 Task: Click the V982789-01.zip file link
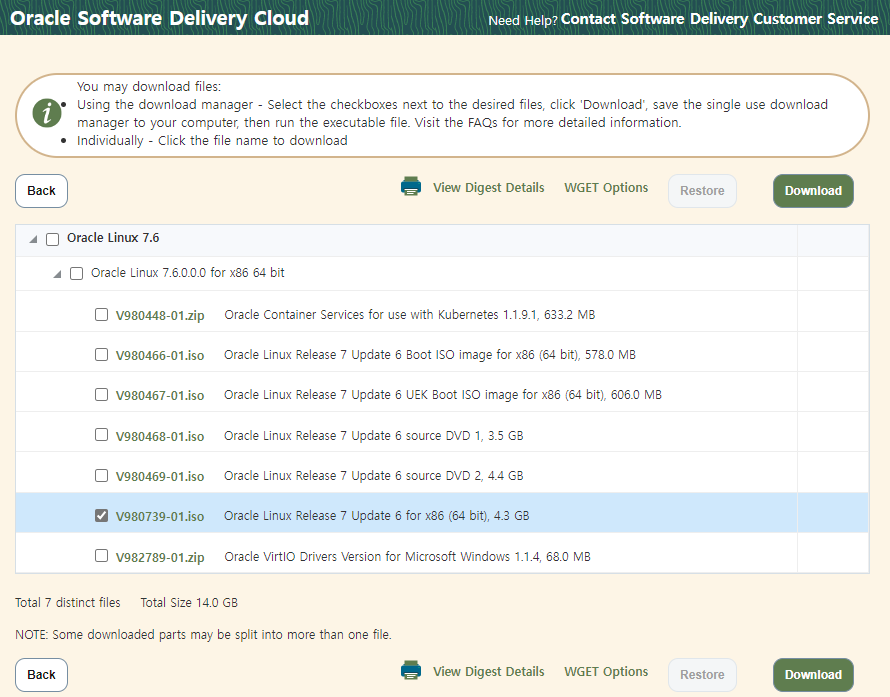coord(160,557)
